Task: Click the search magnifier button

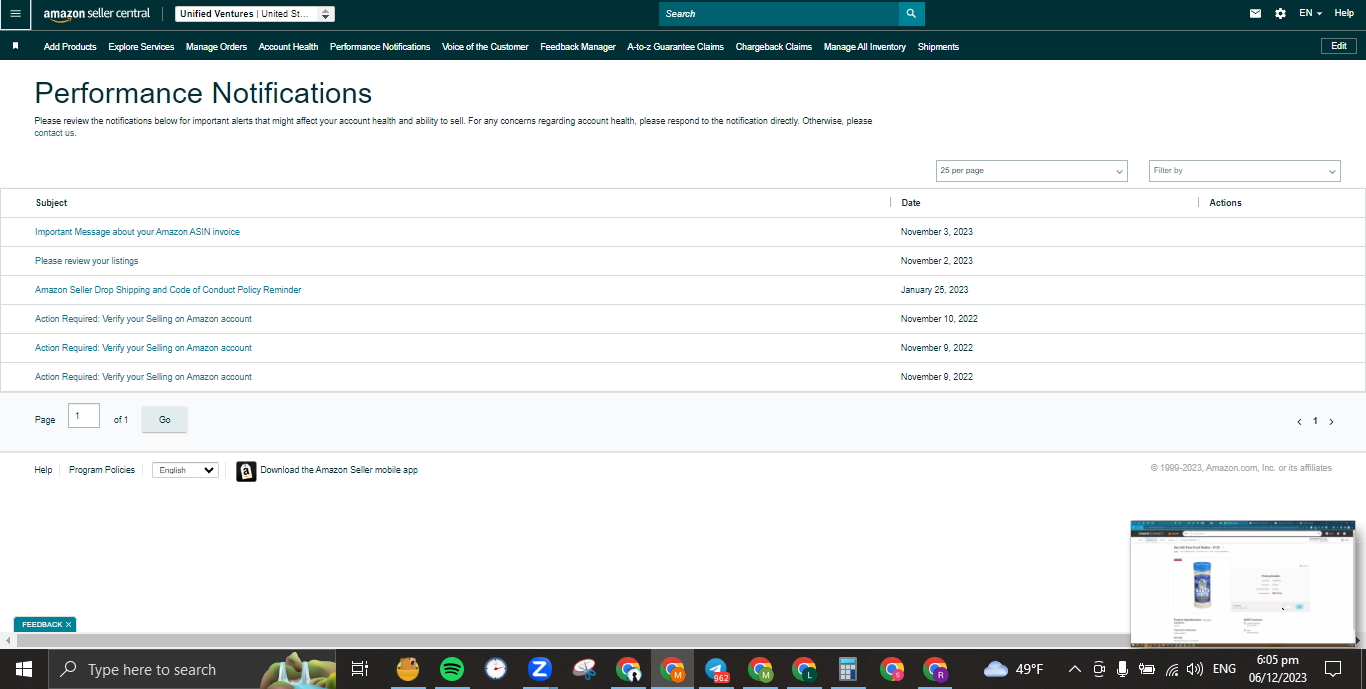Action: click(911, 14)
